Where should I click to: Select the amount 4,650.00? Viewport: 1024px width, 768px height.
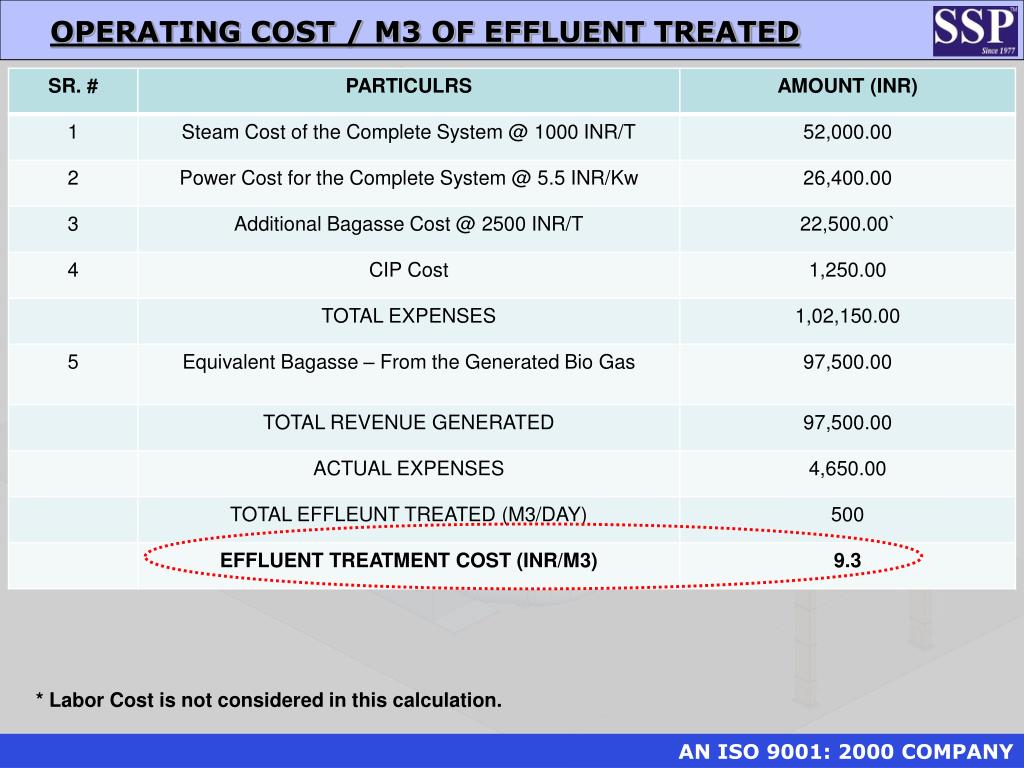848,468
